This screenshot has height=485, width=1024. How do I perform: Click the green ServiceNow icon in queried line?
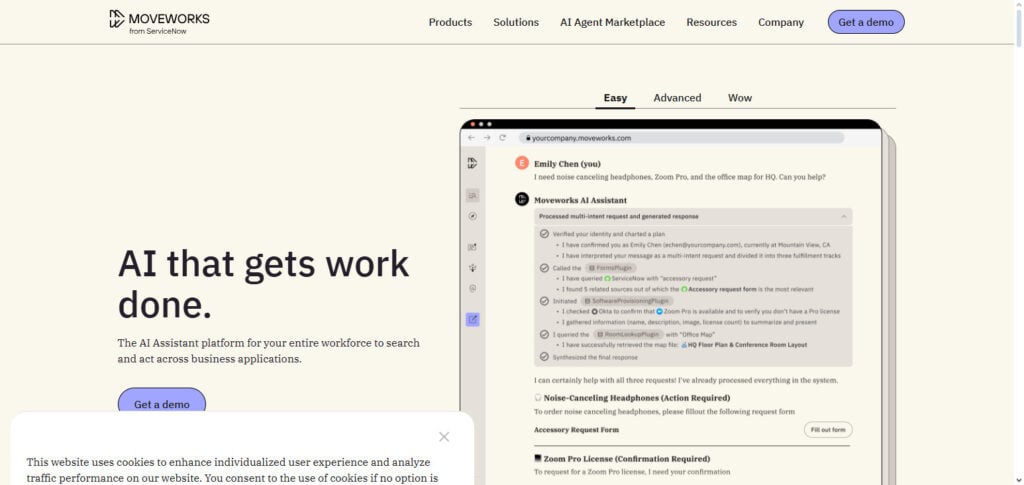click(x=607, y=278)
